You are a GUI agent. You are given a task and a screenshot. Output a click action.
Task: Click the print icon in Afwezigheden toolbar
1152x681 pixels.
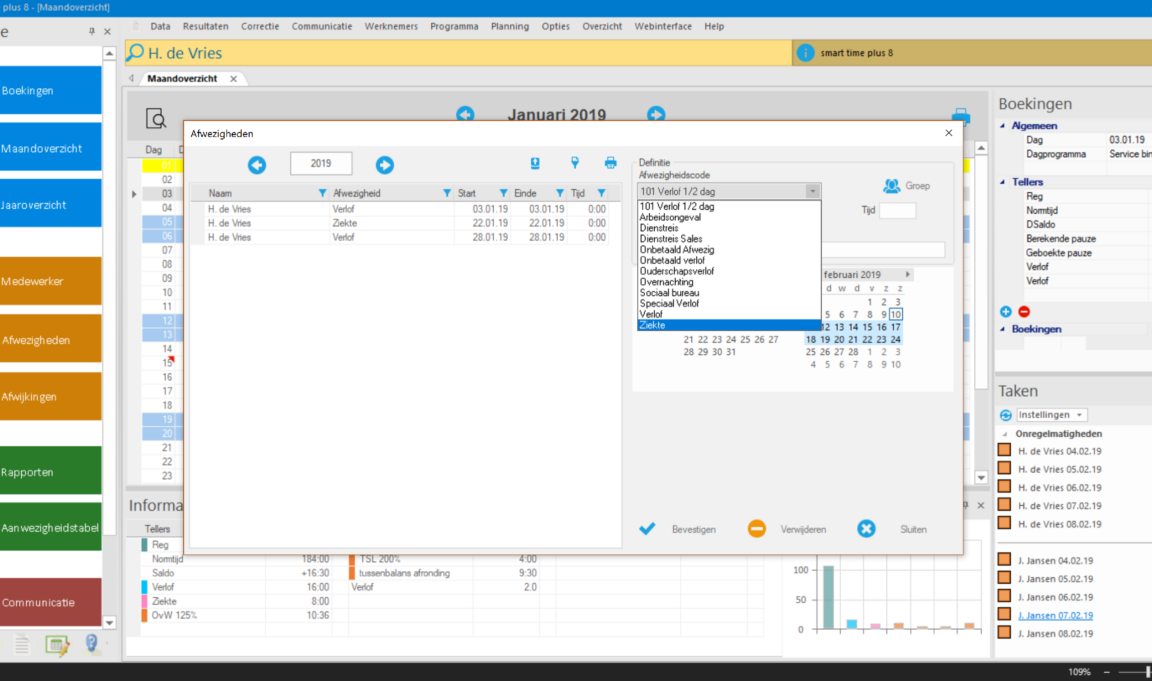(x=610, y=163)
